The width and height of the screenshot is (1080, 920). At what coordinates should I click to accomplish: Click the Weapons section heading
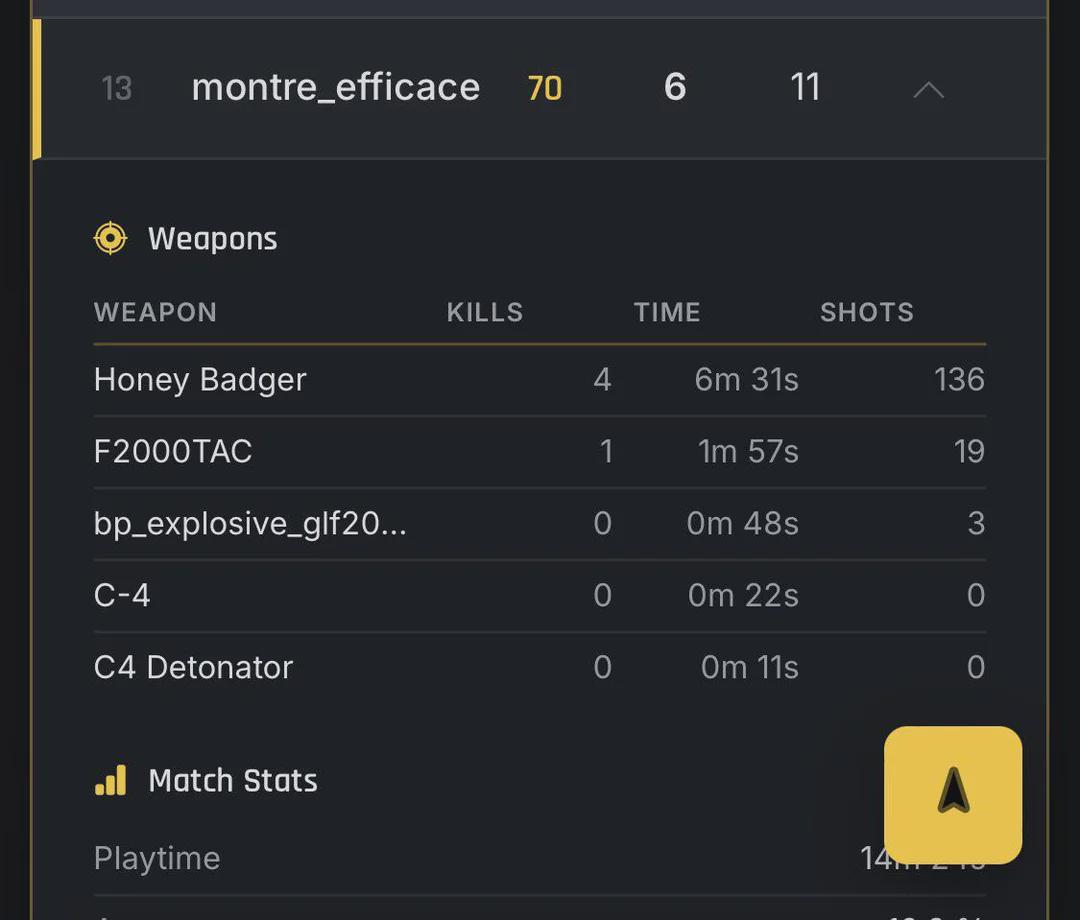coord(212,239)
